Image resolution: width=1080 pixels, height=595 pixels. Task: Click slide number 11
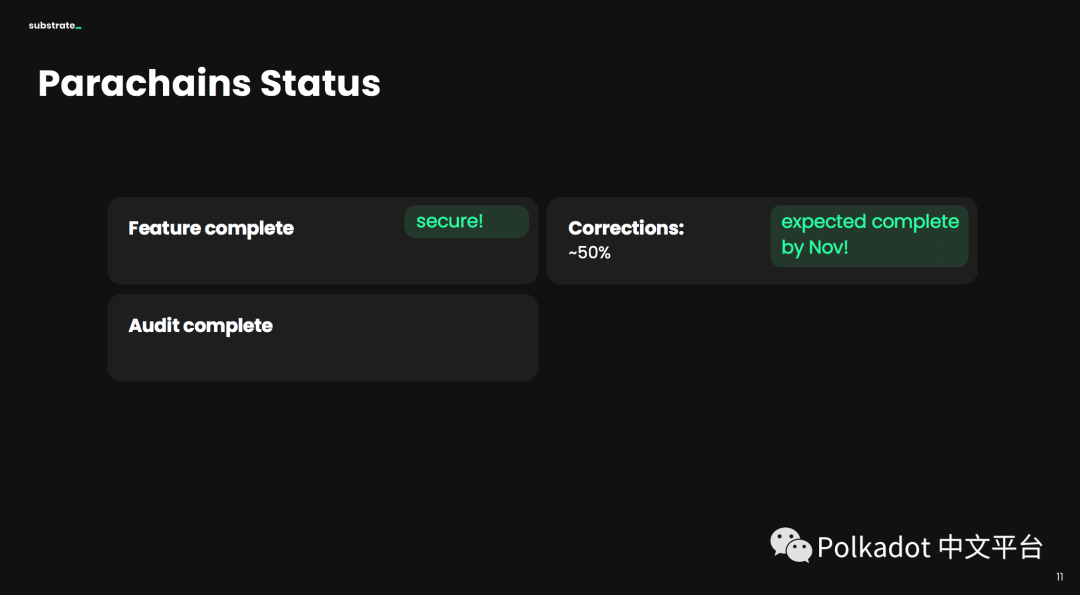tap(1059, 577)
